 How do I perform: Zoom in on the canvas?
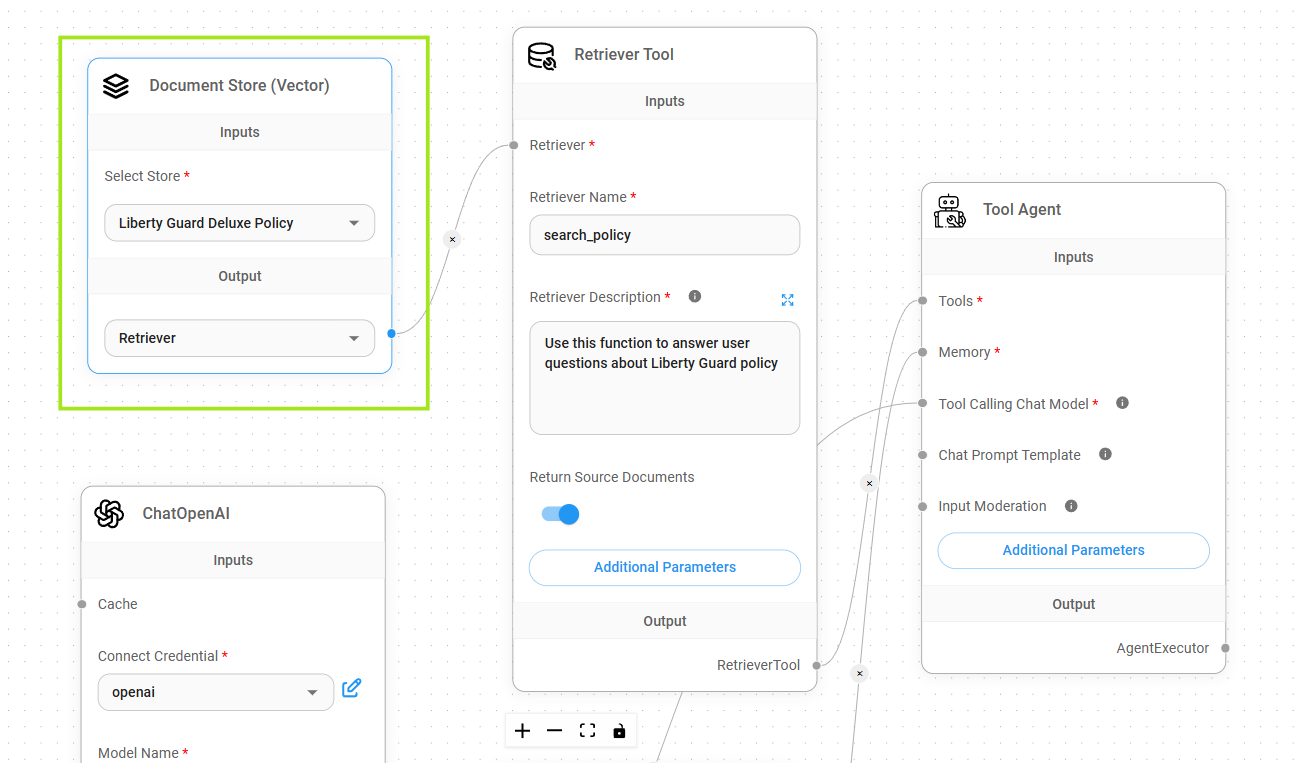pos(522,731)
